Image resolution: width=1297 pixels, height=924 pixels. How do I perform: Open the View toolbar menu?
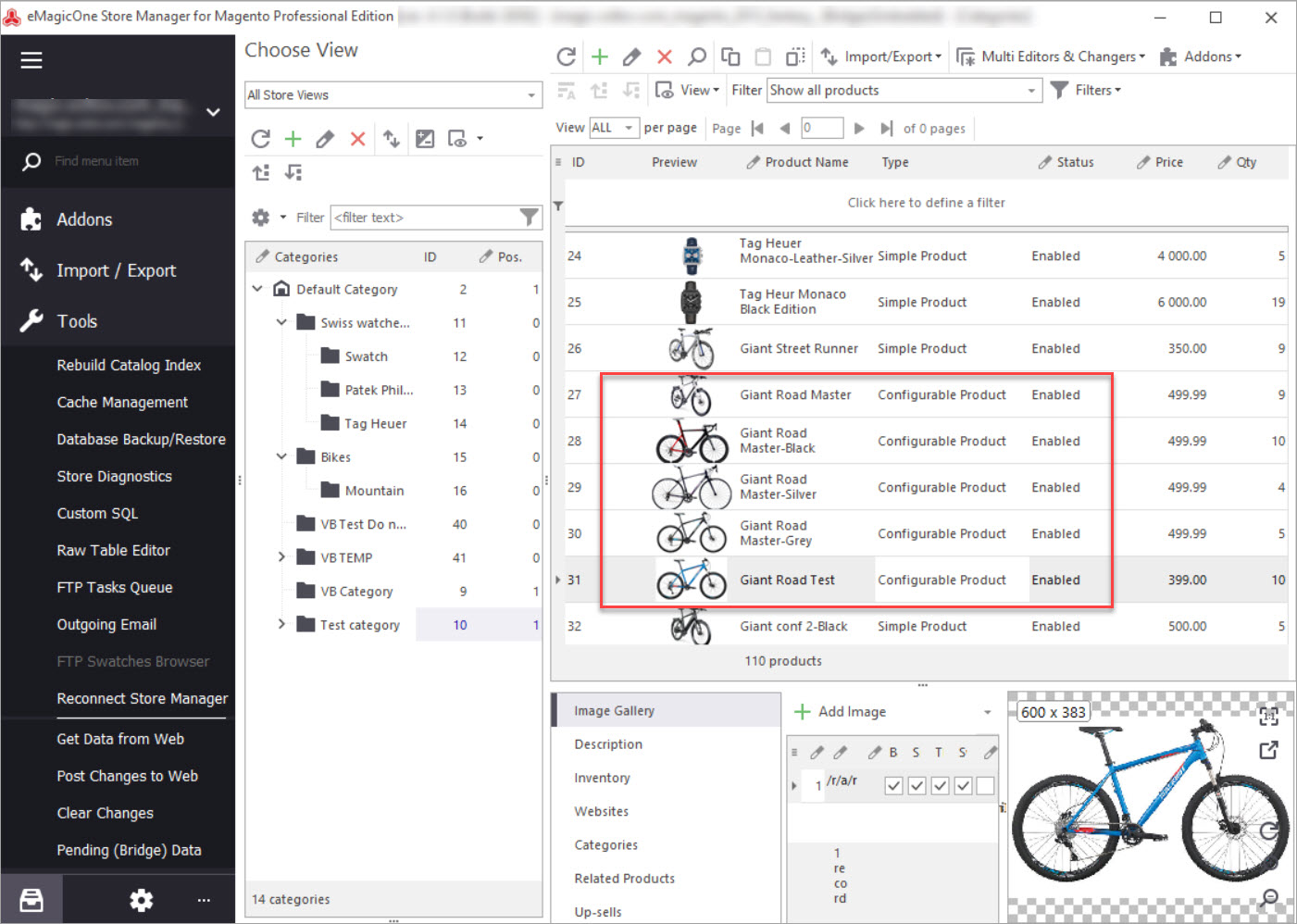click(x=688, y=90)
